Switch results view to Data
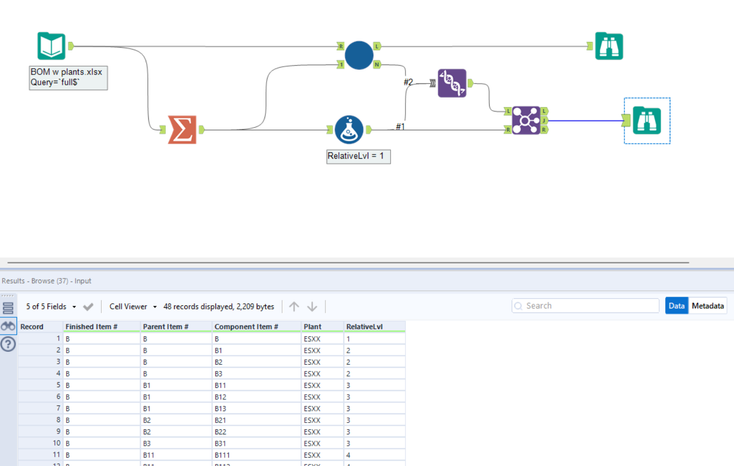The image size is (734, 466). 676,306
